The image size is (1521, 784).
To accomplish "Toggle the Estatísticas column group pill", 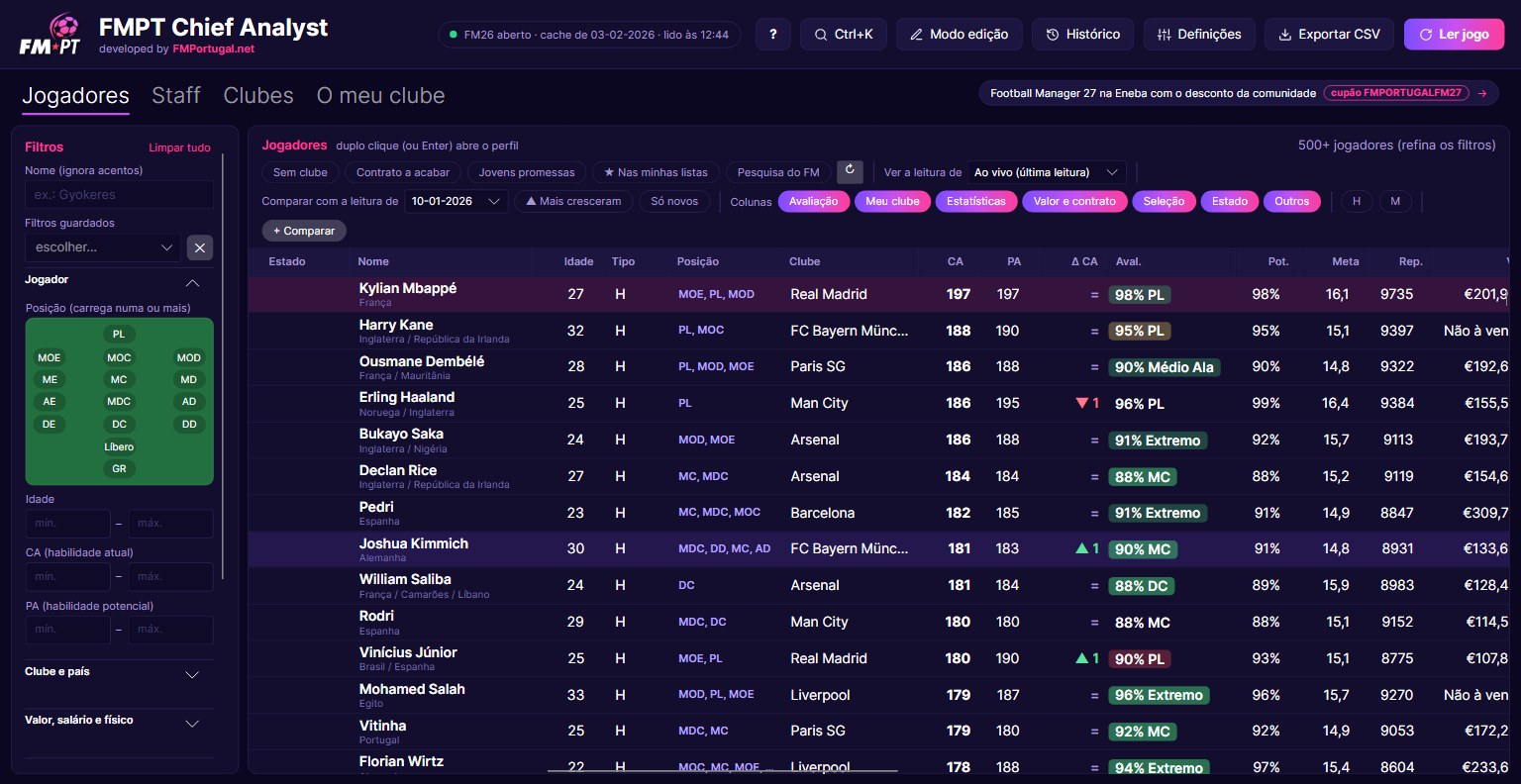I will pyautogui.click(x=976, y=201).
